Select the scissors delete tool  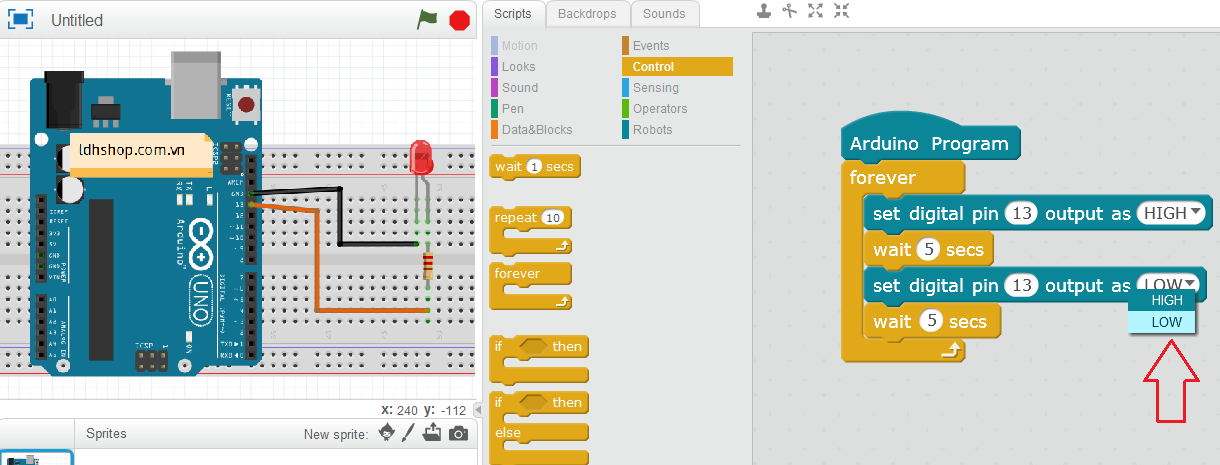[x=790, y=11]
